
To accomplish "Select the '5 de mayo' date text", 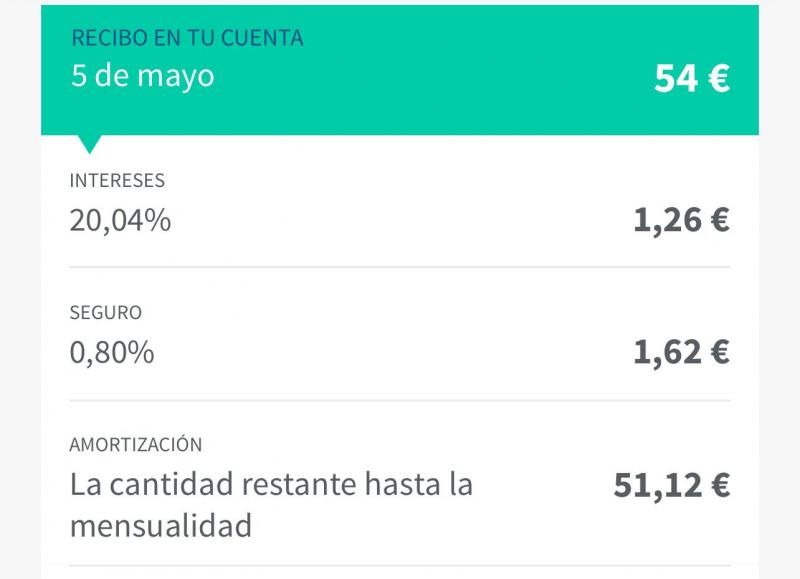I will coord(143,77).
